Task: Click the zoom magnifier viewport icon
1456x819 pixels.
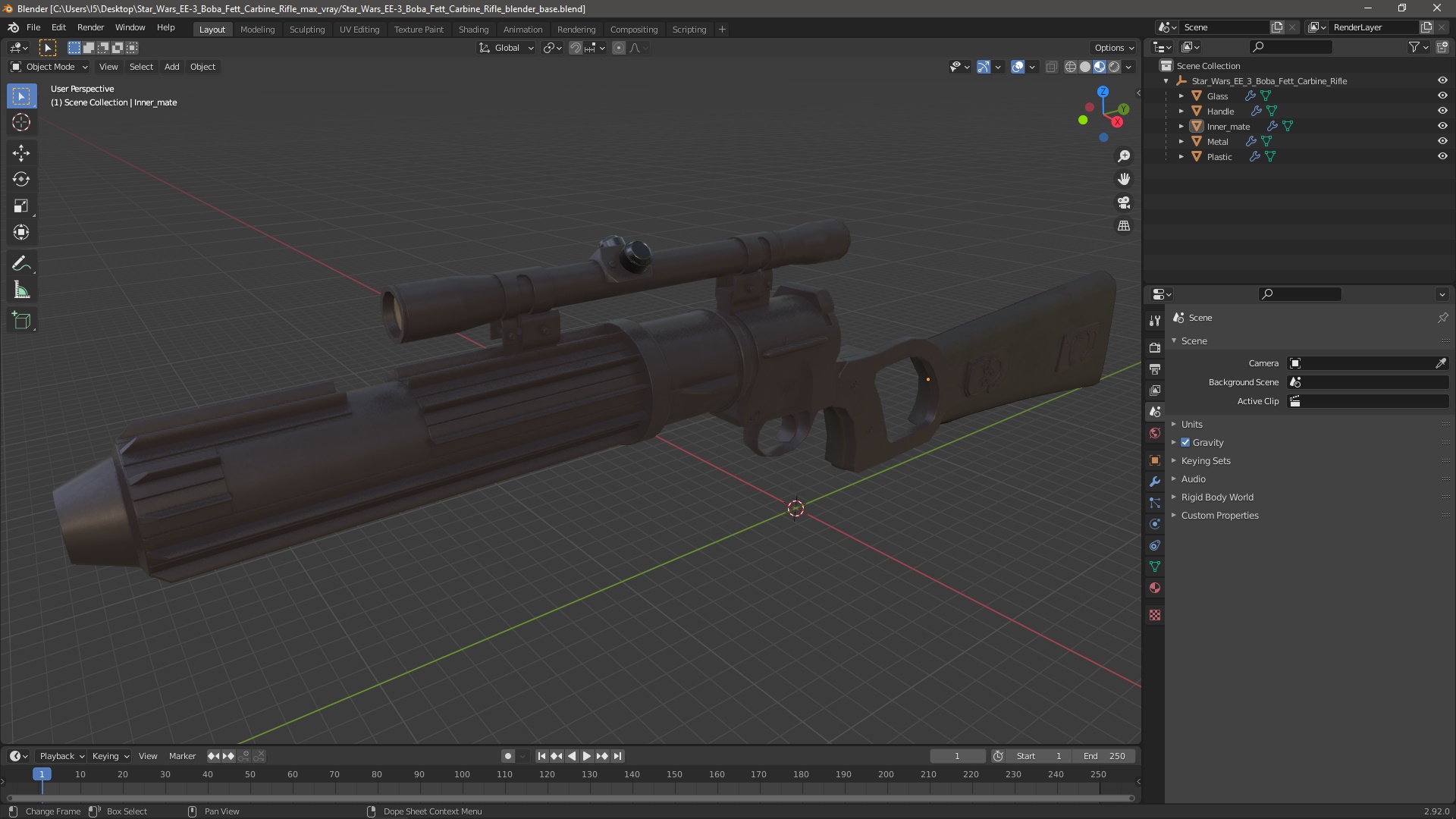Action: coord(1124,155)
